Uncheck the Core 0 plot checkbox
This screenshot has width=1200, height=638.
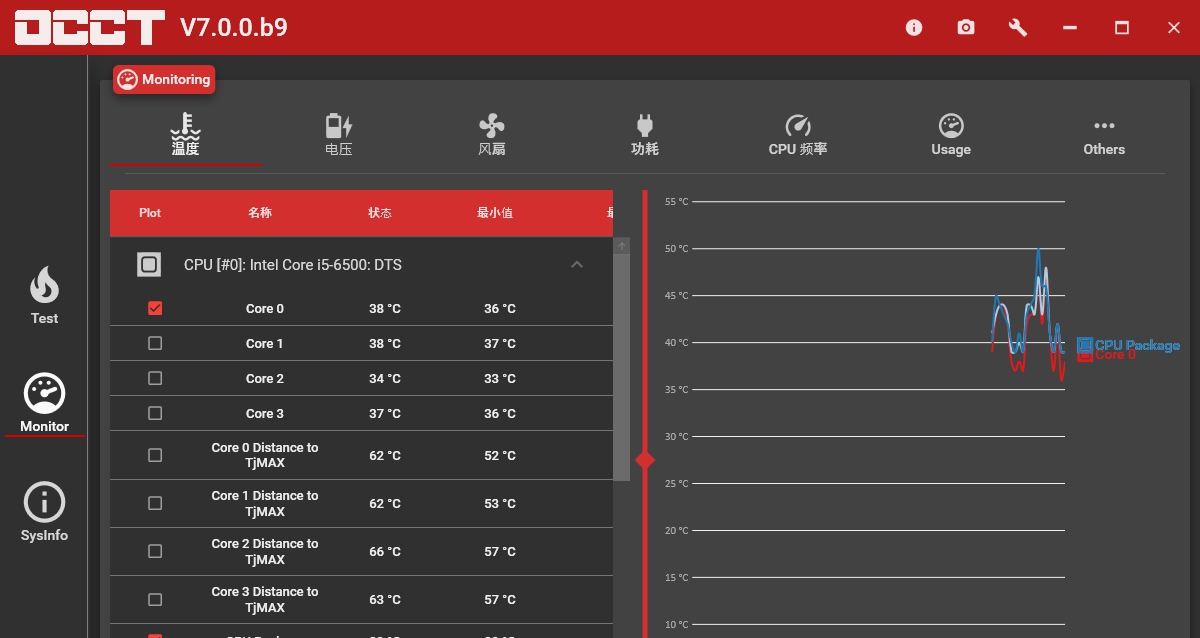click(155, 308)
